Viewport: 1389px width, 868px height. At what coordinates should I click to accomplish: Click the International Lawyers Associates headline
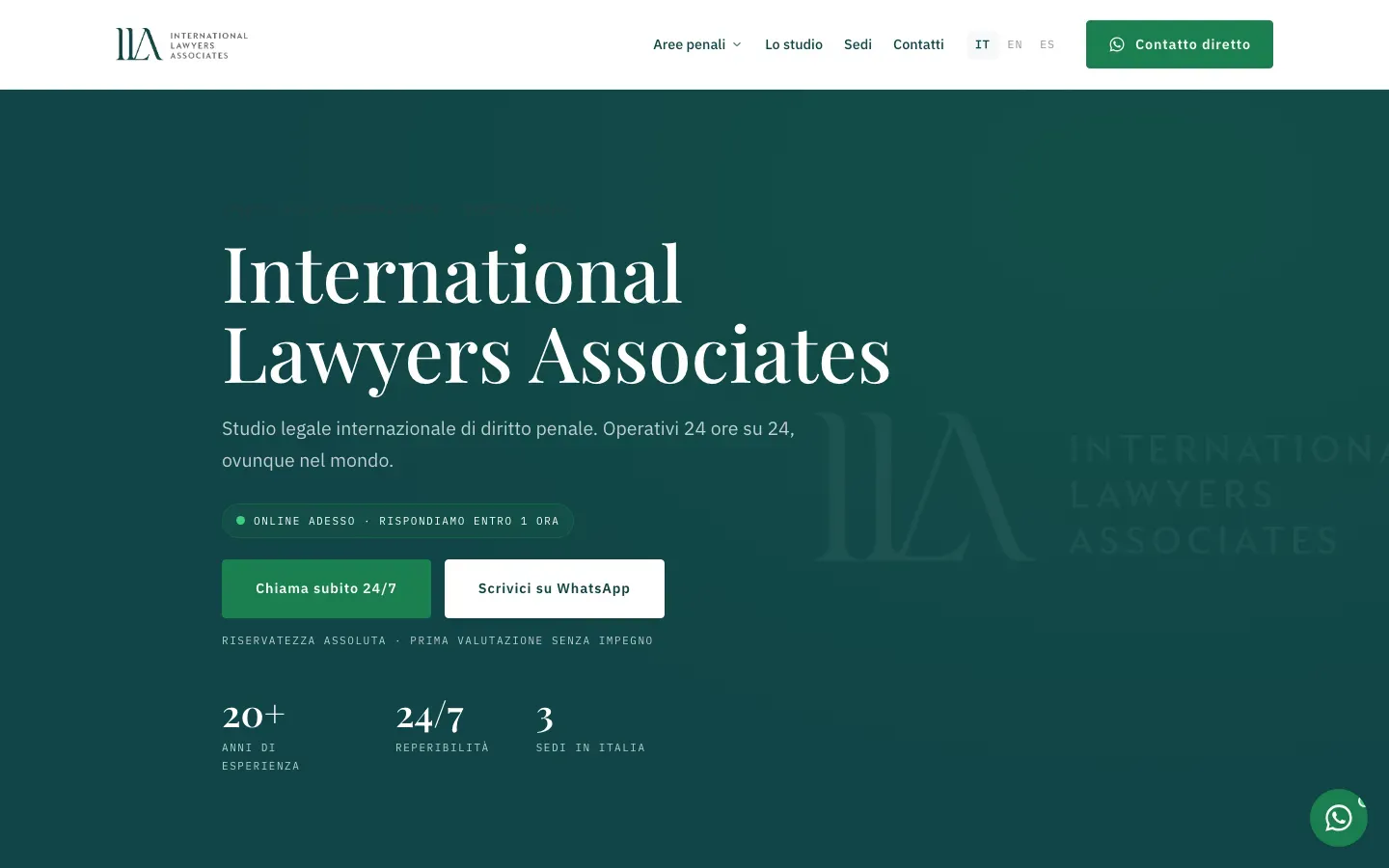(557, 315)
